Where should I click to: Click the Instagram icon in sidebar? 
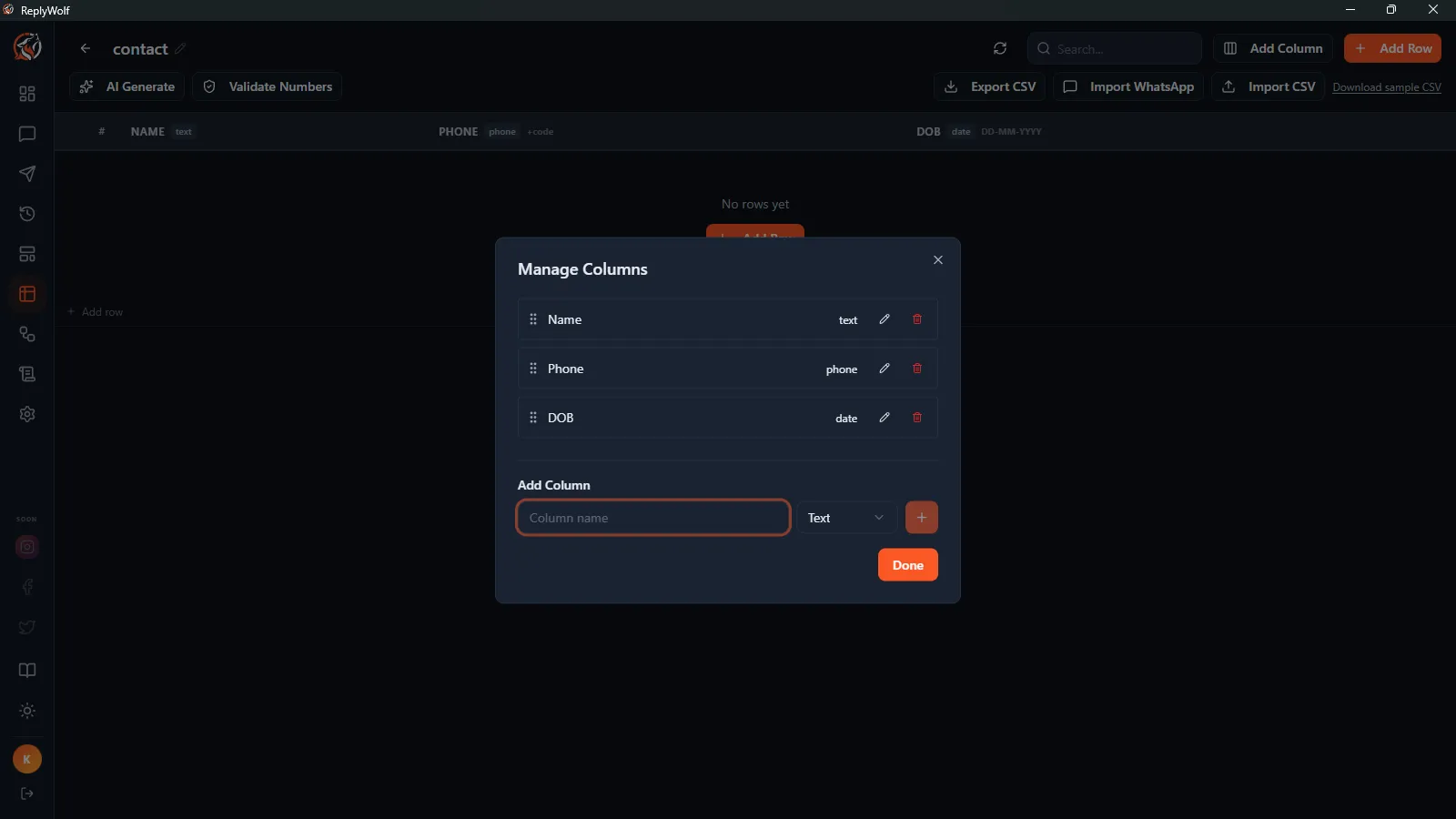coord(27,547)
